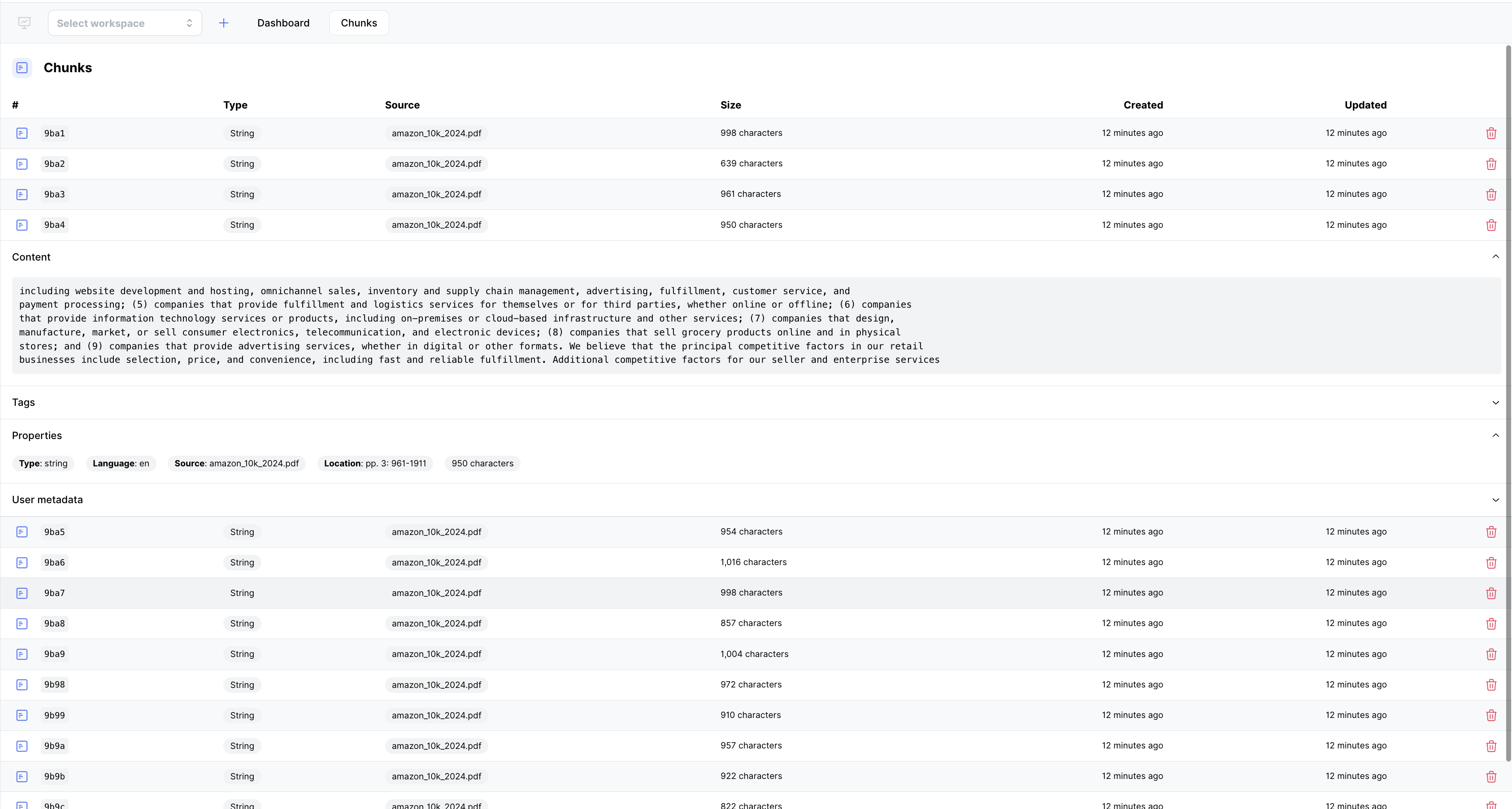Click the source file badge for 9b9b

[x=437, y=776]
